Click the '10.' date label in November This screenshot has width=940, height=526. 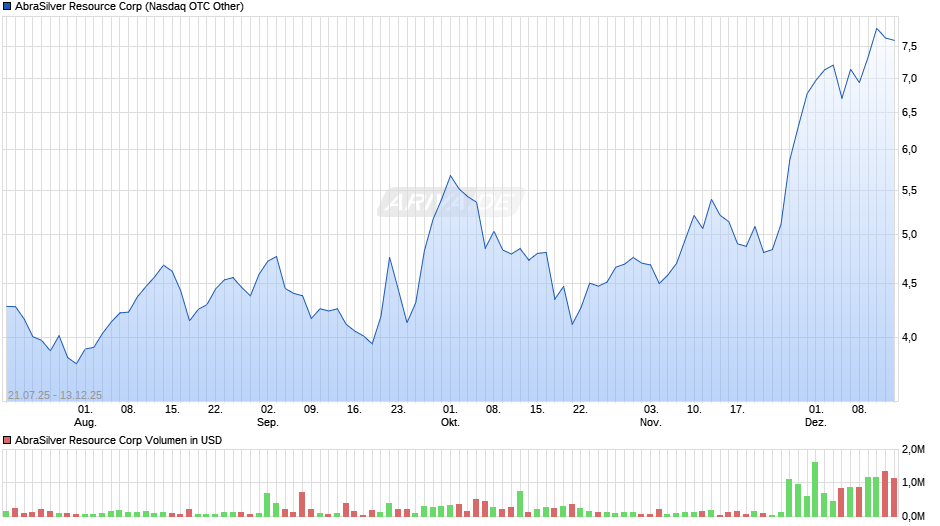coord(694,410)
